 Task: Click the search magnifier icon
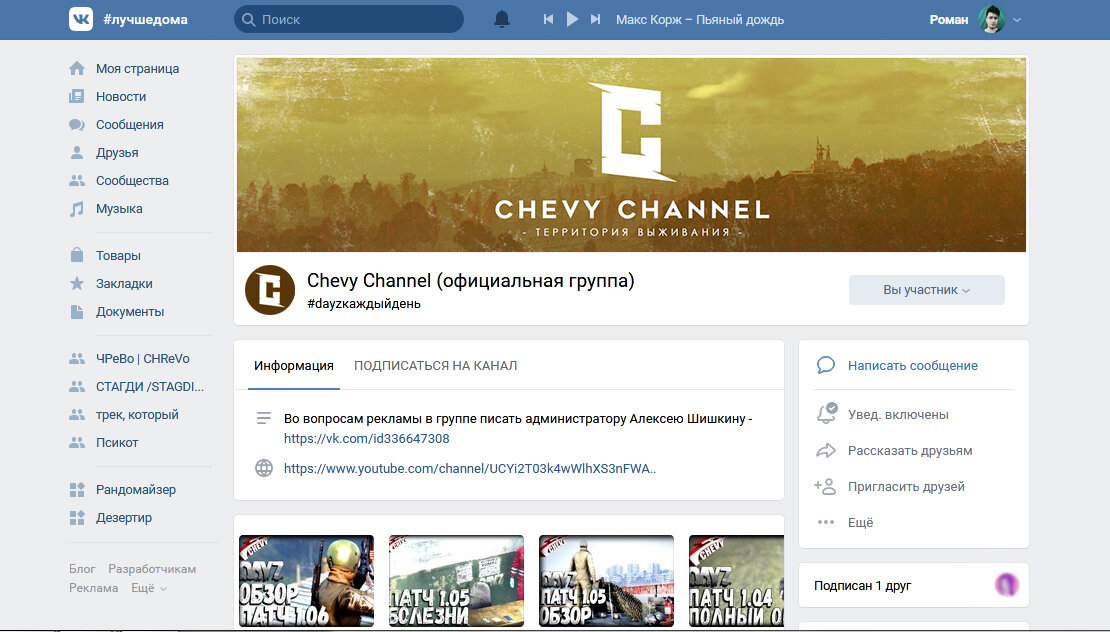(248, 20)
